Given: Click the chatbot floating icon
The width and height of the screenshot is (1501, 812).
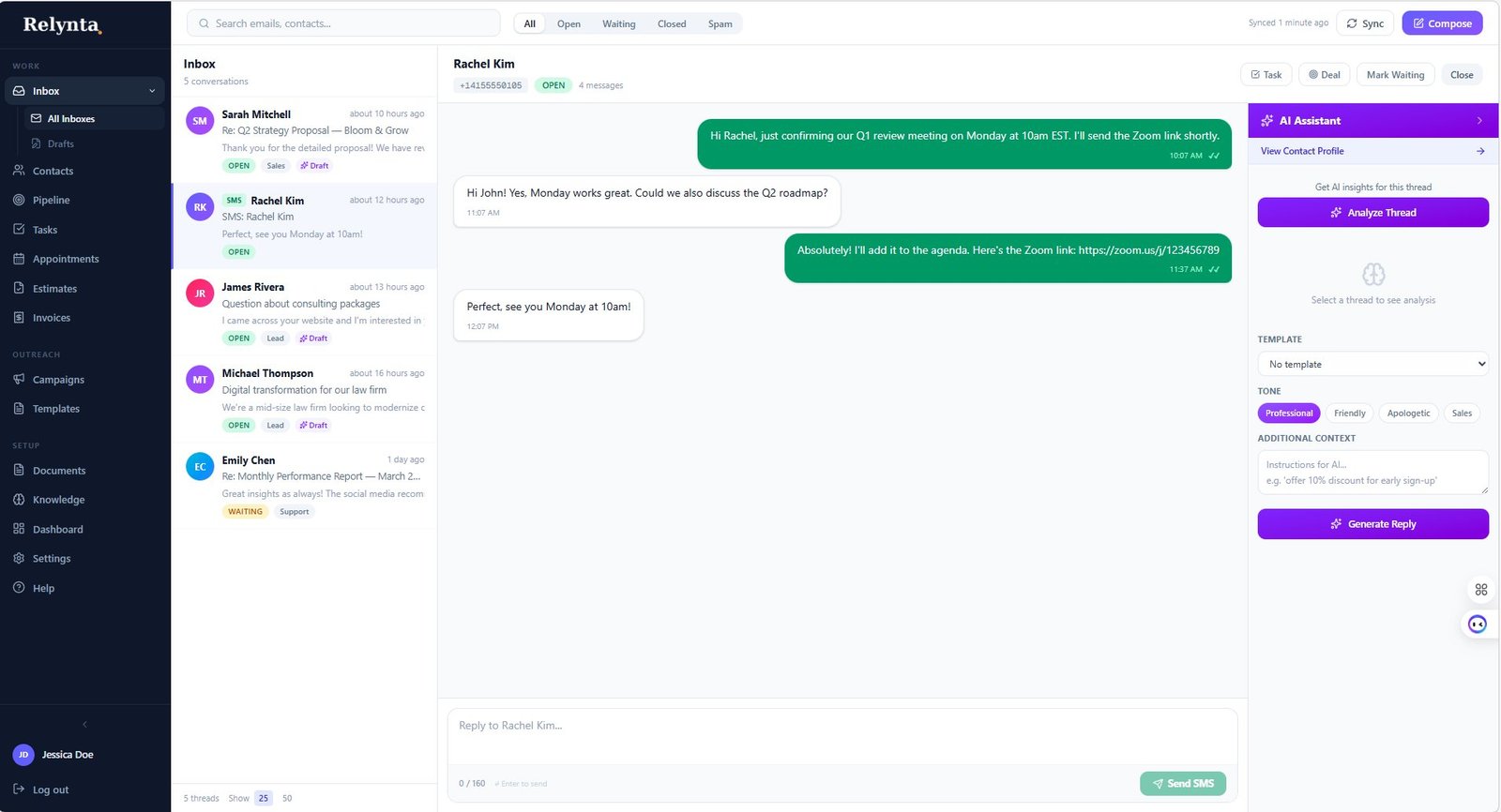Looking at the screenshot, I should [x=1478, y=624].
